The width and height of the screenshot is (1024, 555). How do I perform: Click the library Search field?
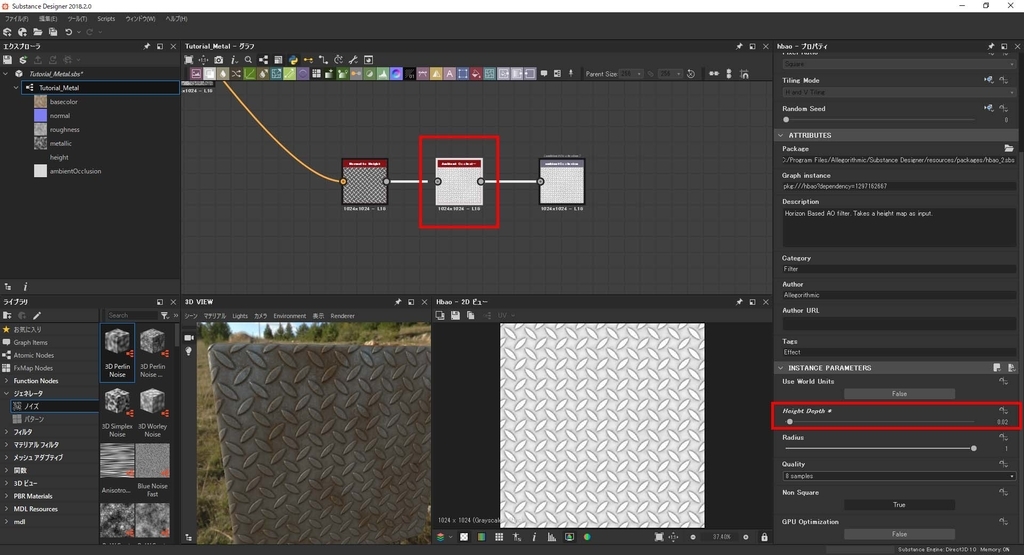click(132, 315)
